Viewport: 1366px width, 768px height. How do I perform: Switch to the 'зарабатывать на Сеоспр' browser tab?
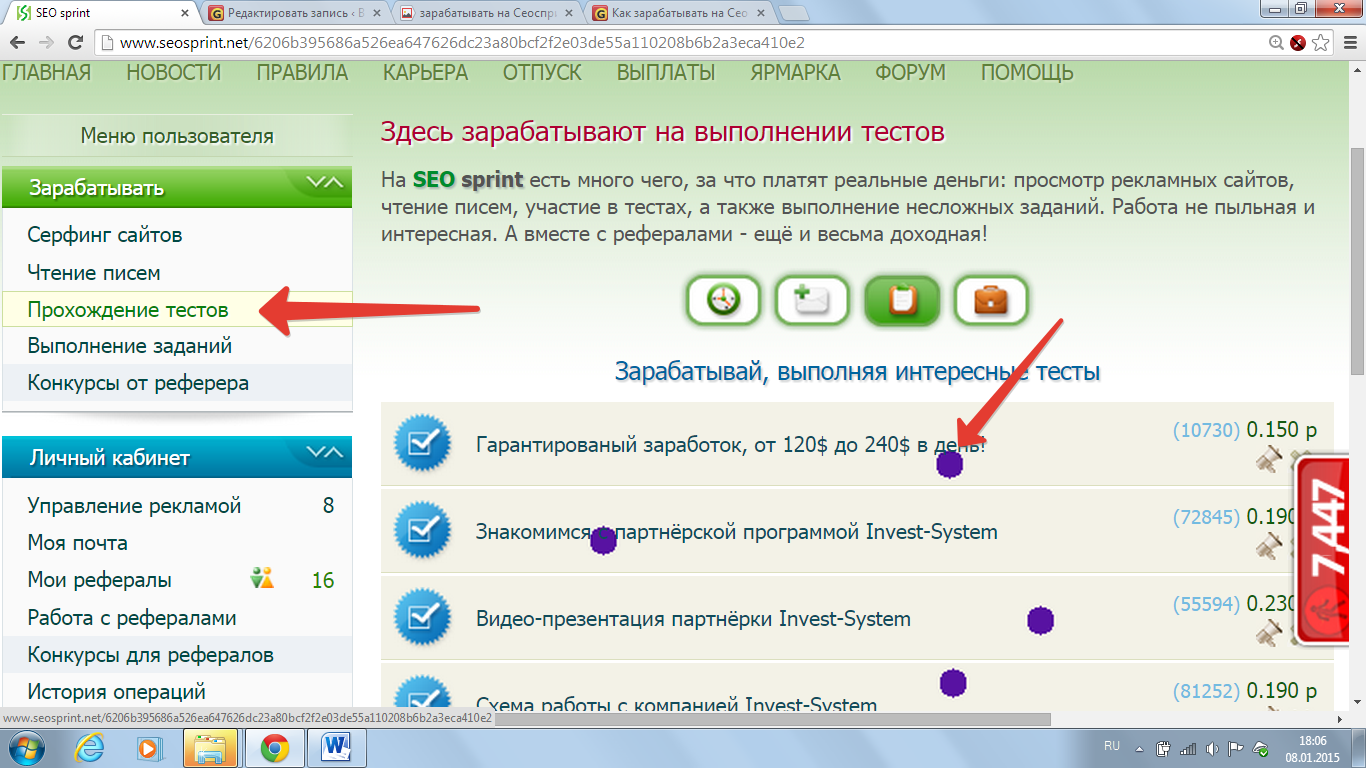click(488, 13)
